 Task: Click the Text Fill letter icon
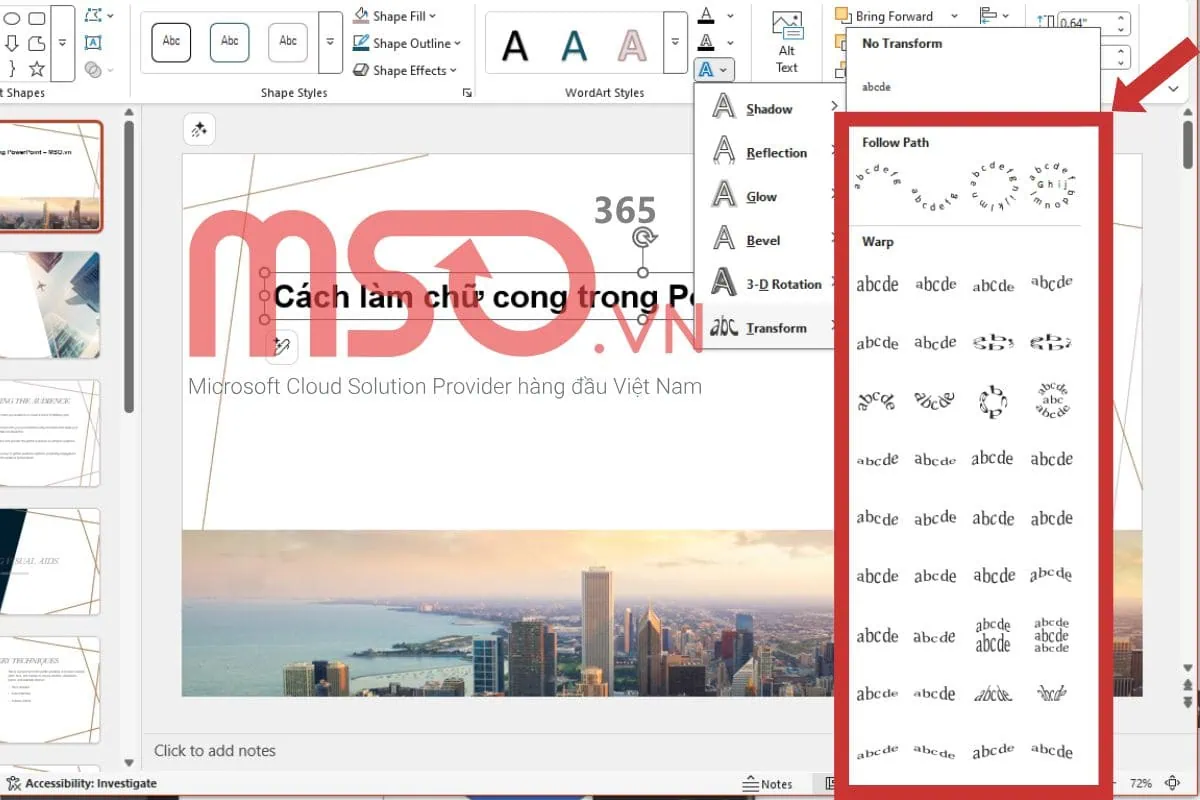[707, 16]
